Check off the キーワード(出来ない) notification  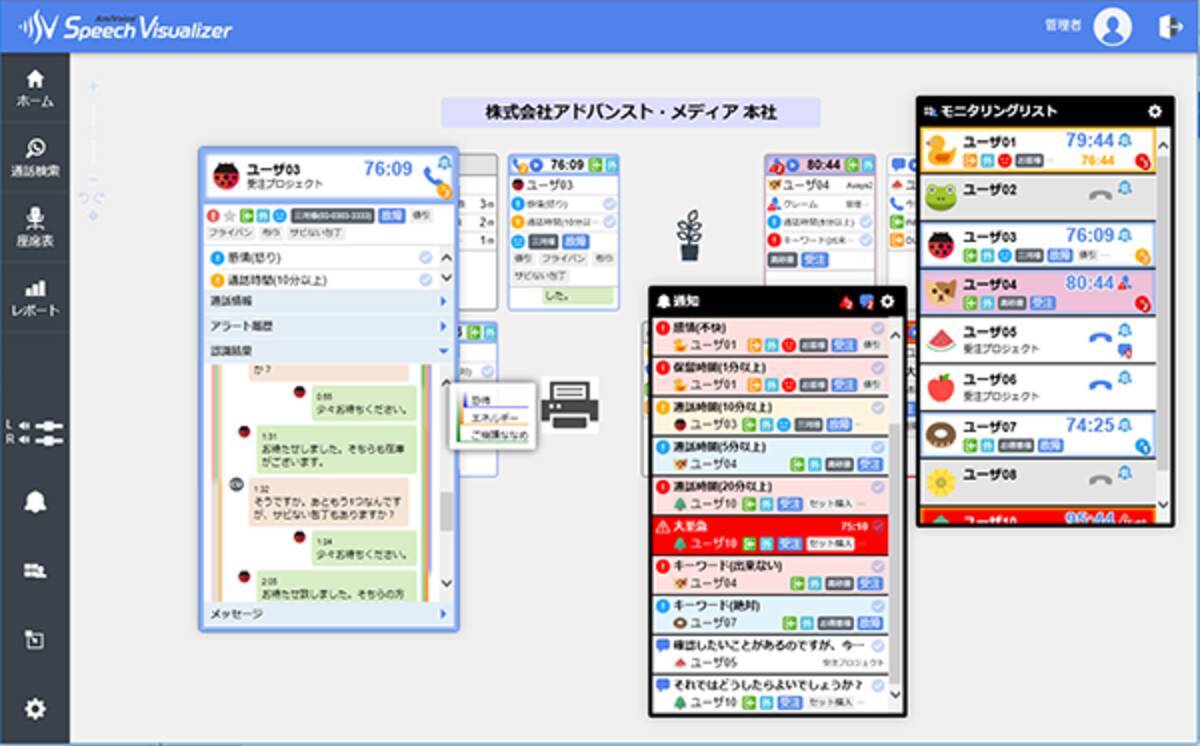tap(877, 565)
